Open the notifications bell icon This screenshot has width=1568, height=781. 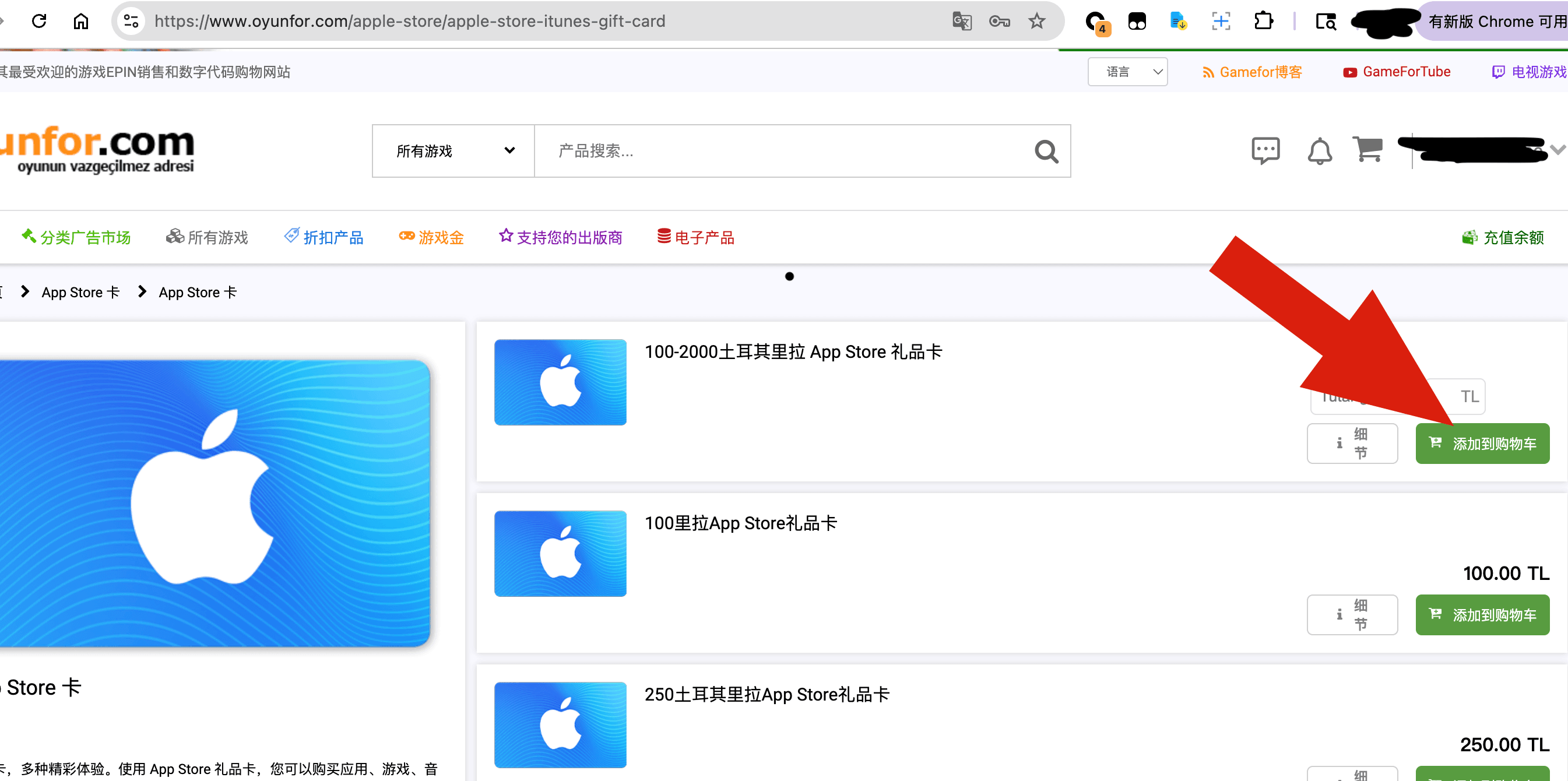(1320, 151)
